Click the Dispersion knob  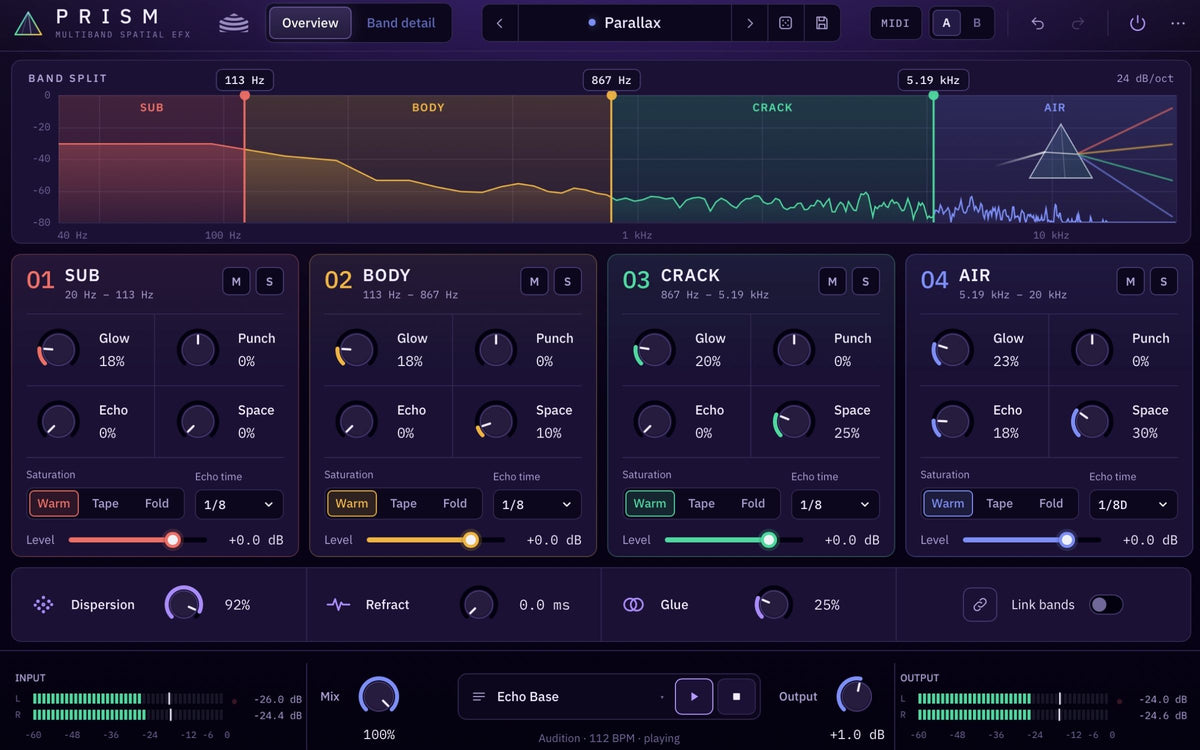click(184, 604)
